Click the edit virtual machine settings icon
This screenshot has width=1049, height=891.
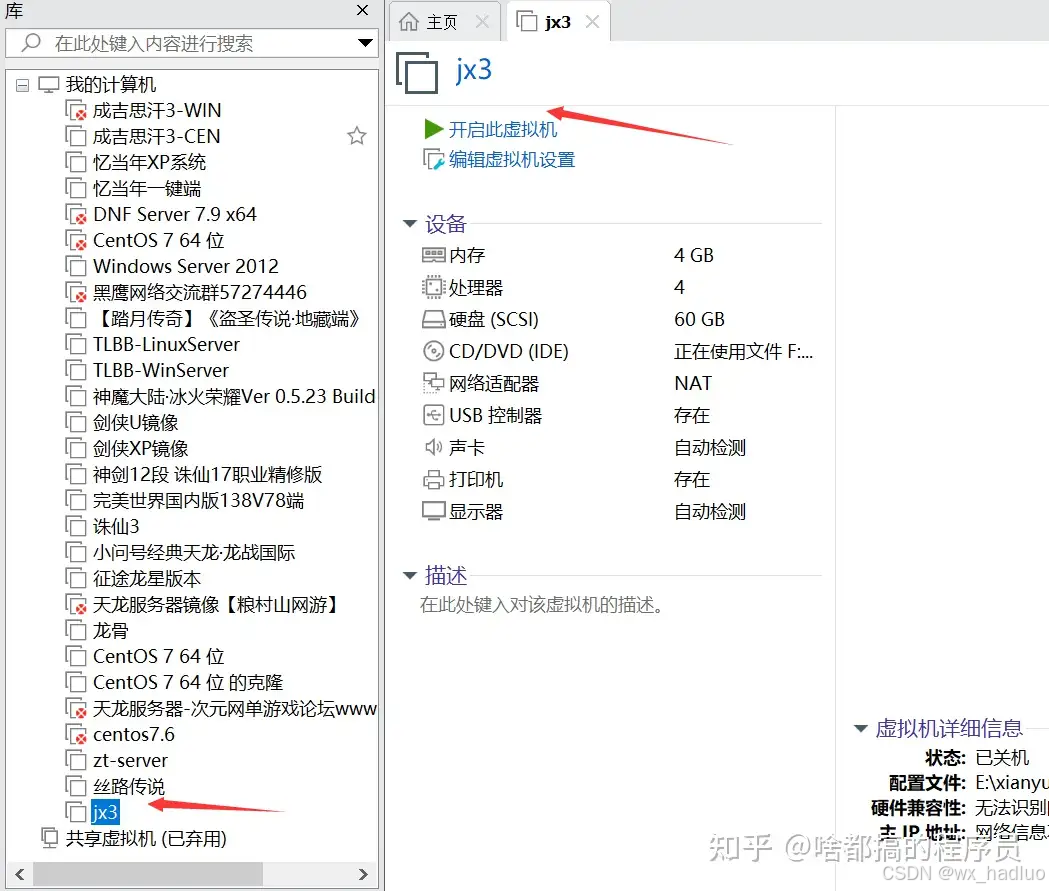click(434, 160)
